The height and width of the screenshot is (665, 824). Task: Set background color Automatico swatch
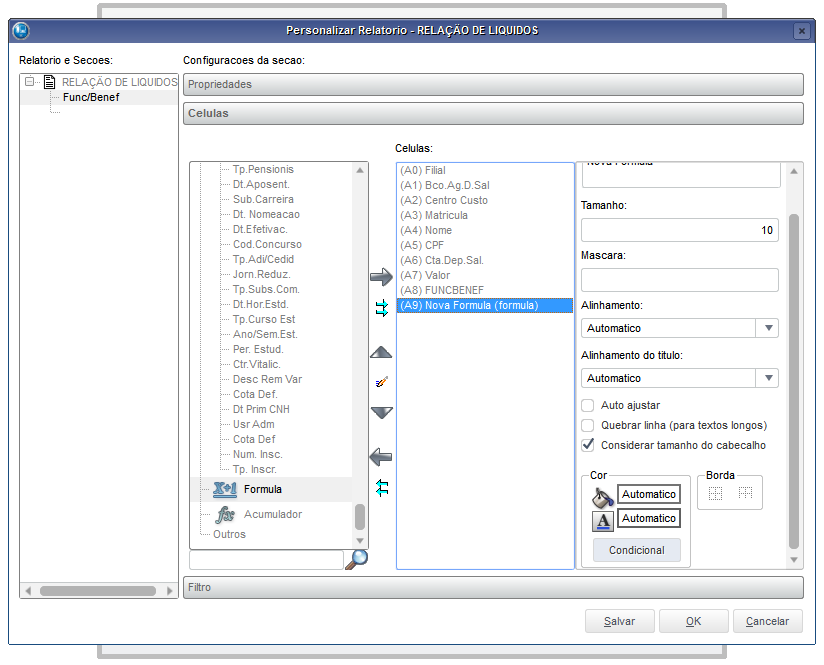[x=648, y=494]
